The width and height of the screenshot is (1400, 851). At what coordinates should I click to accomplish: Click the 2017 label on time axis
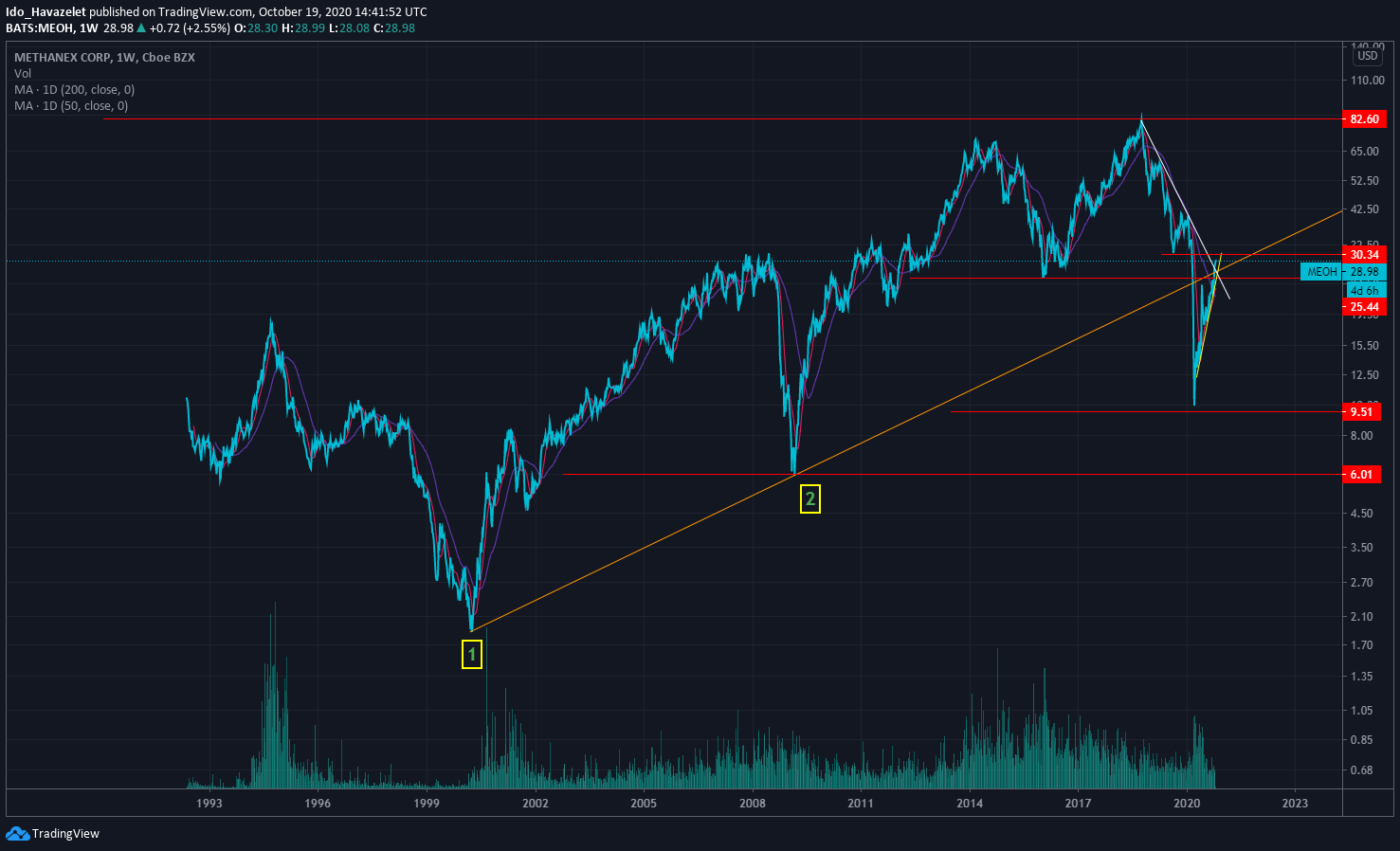tap(1078, 804)
